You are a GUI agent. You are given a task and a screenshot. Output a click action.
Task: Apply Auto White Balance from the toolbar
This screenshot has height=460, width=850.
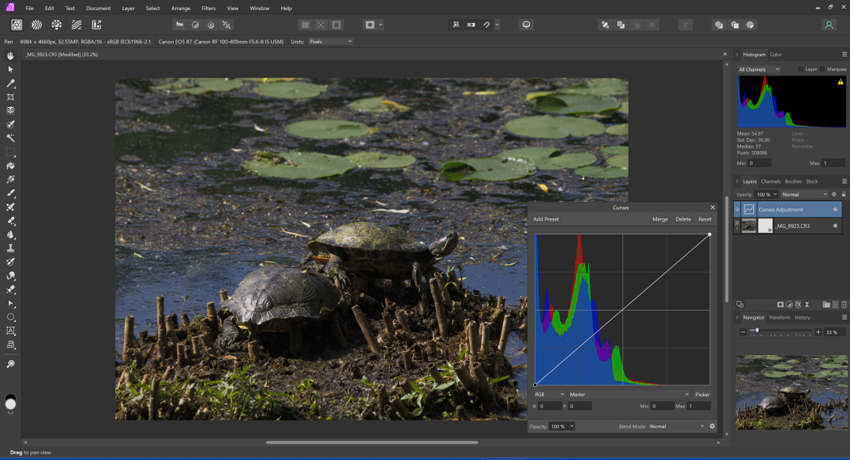click(227, 25)
